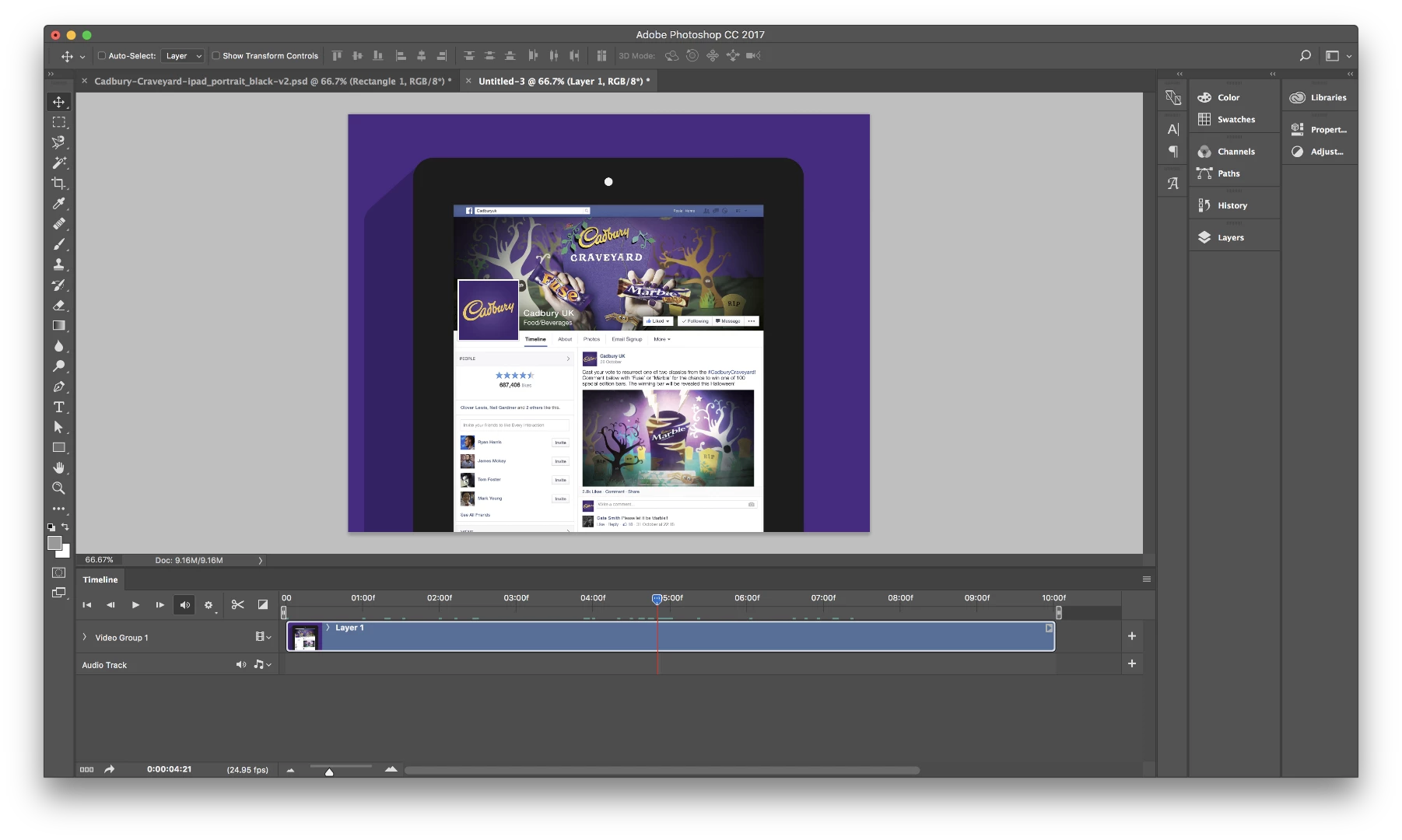This screenshot has height=840, width=1402.
Task: Step to the previous frame
Action: point(110,604)
